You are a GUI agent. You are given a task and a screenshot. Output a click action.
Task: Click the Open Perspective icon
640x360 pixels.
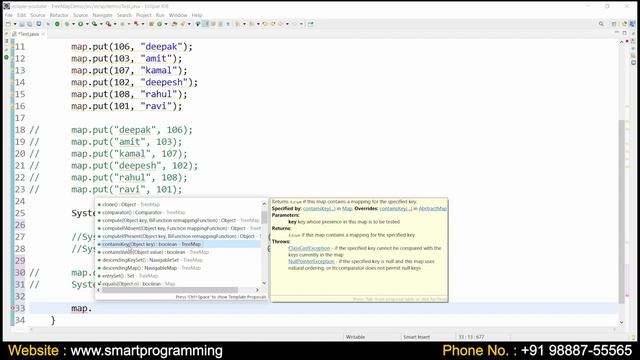tap(614, 24)
